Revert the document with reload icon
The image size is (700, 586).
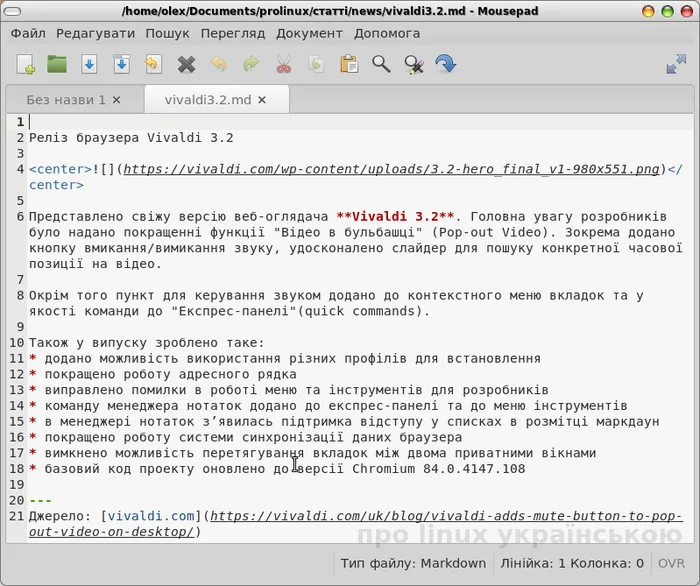tap(154, 64)
